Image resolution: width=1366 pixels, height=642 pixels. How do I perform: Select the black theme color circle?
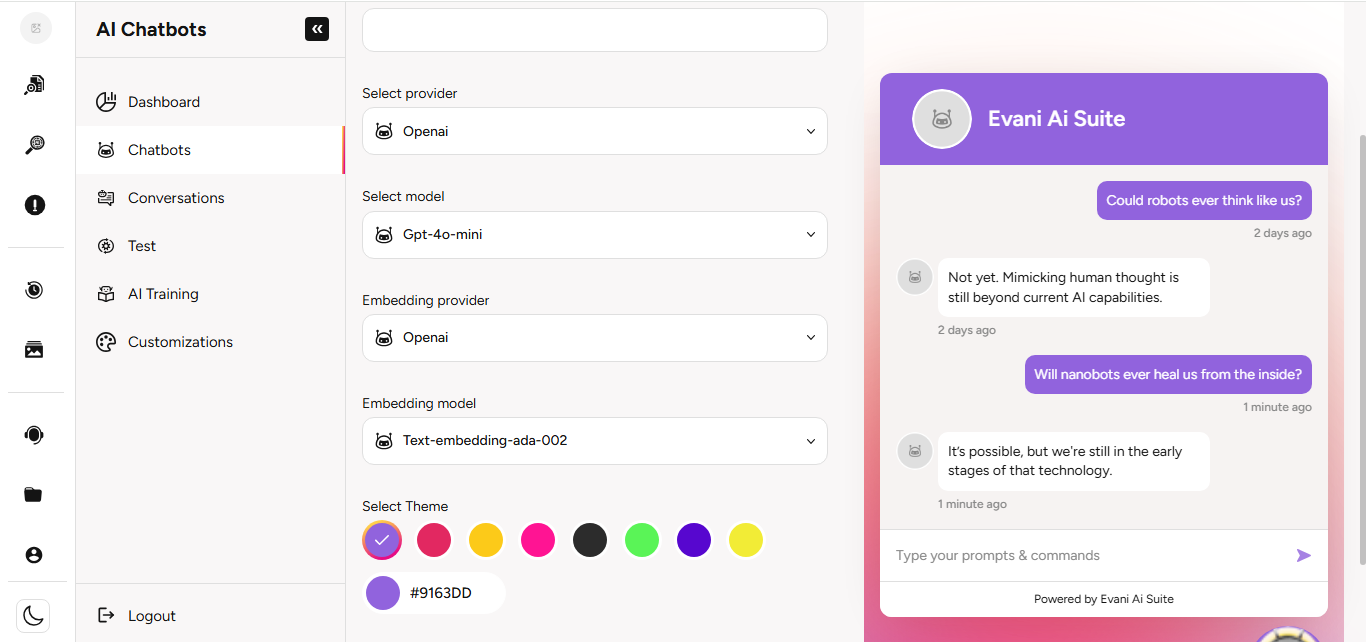coord(590,540)
